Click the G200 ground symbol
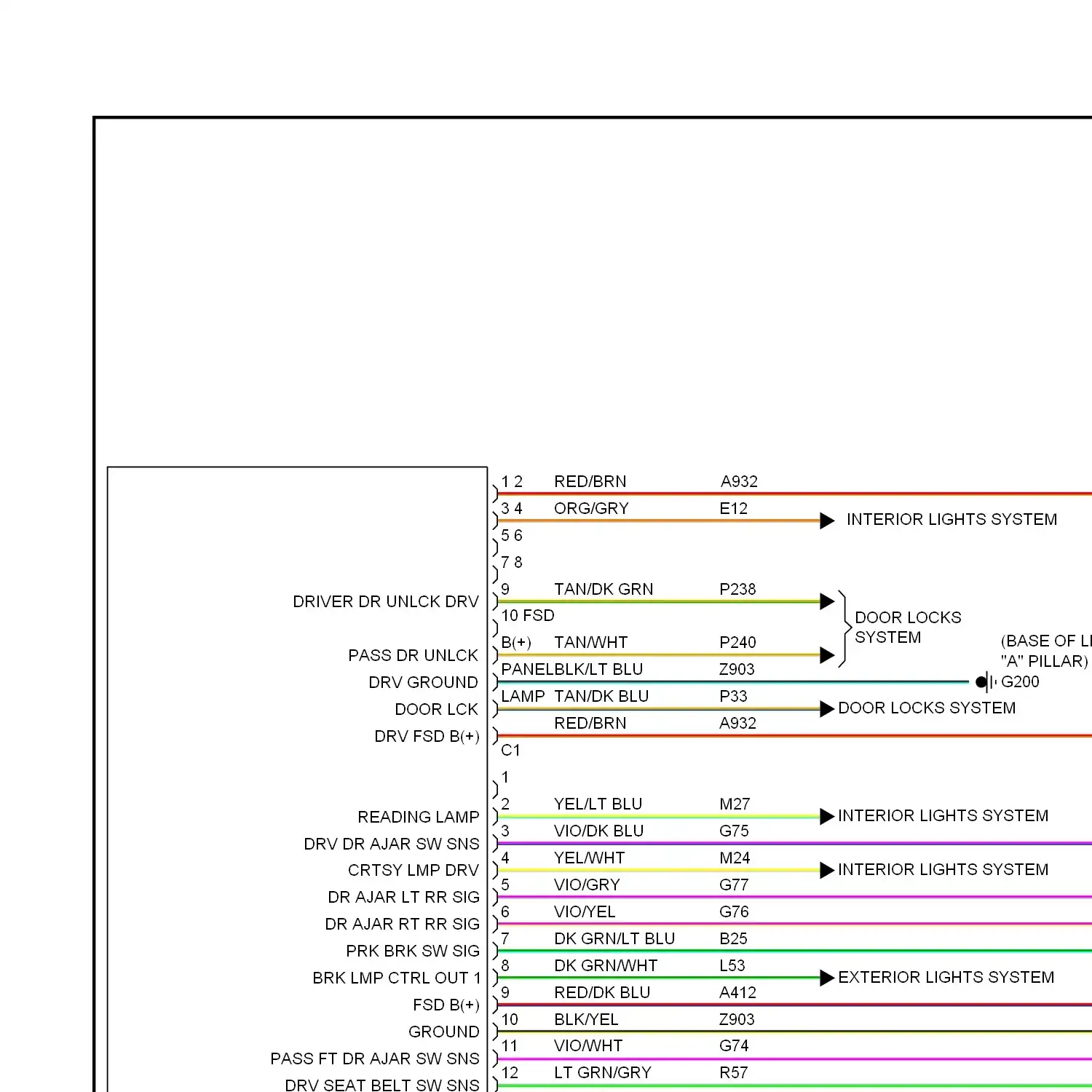The image size is (1092, 1092). 986,682
